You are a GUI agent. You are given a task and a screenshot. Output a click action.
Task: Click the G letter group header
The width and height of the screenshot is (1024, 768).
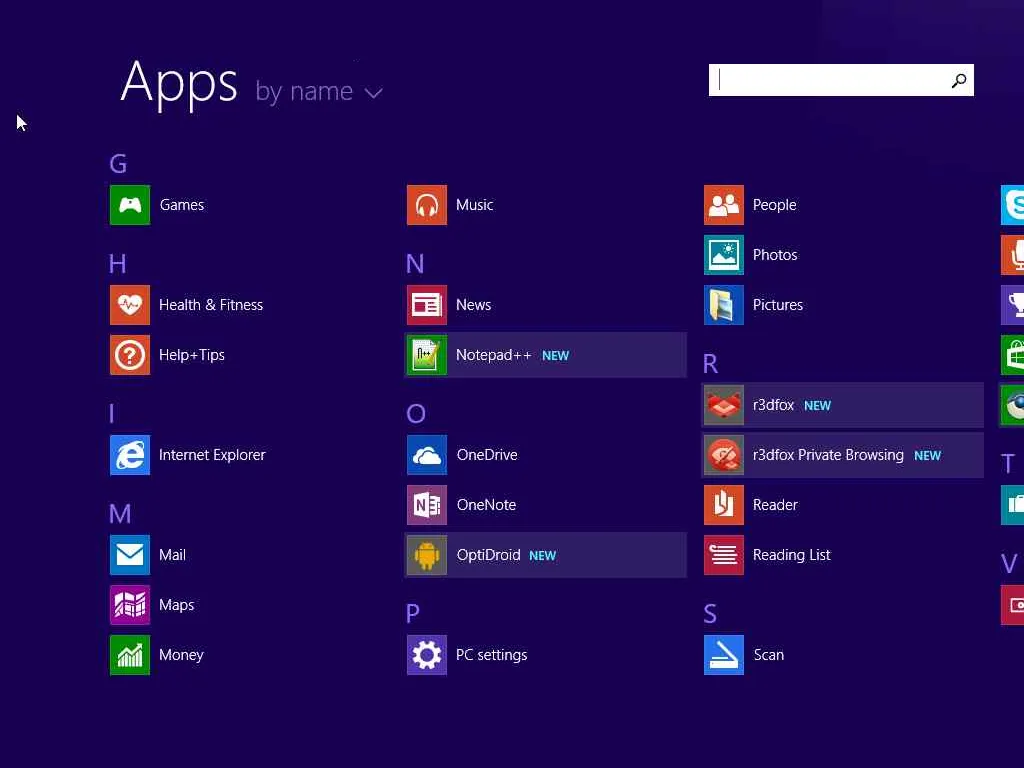click(118, 164)
